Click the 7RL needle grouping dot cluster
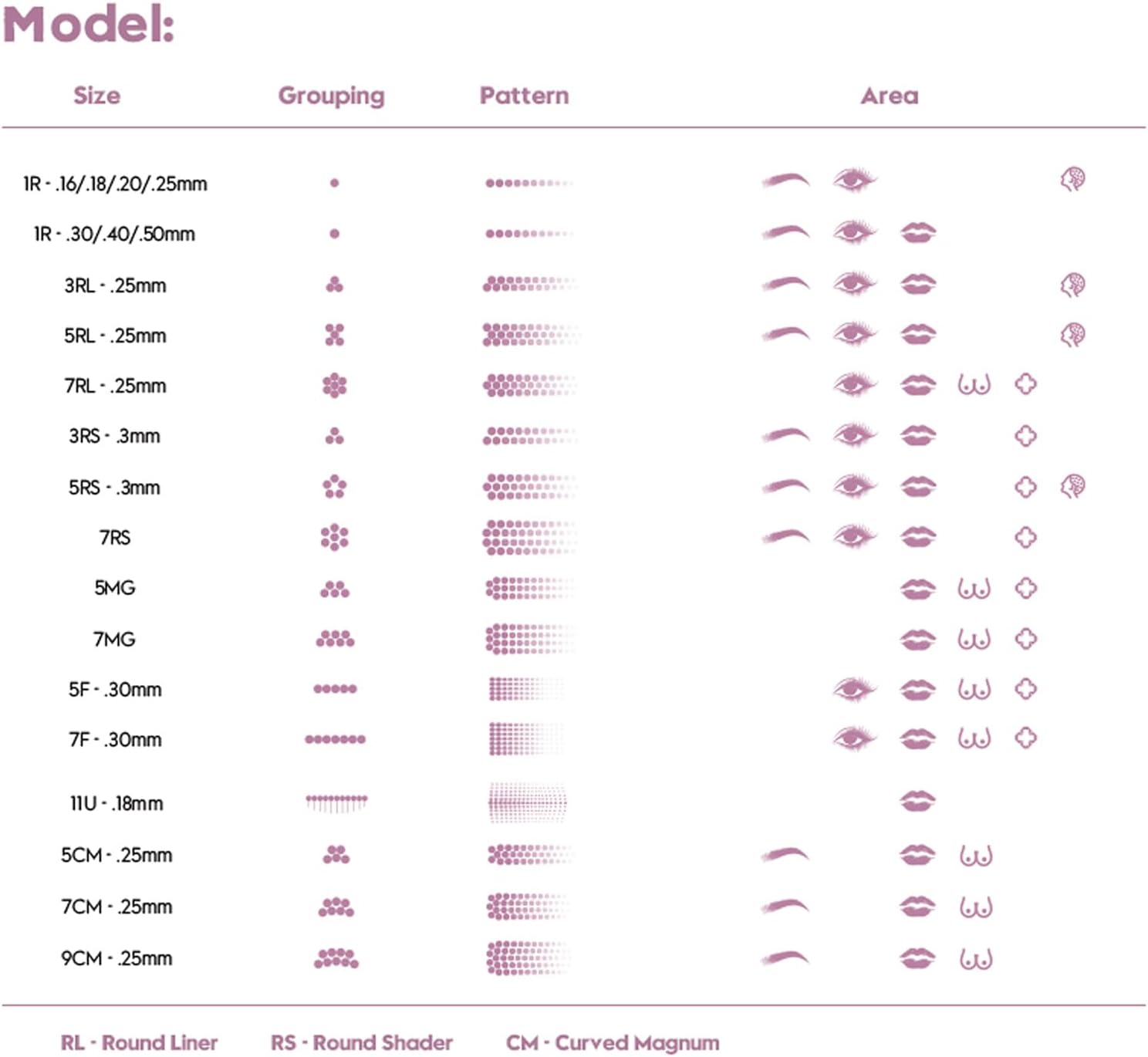This screenshot has width=1148, height=1057. pyautogui.click(x=334, y=385)
